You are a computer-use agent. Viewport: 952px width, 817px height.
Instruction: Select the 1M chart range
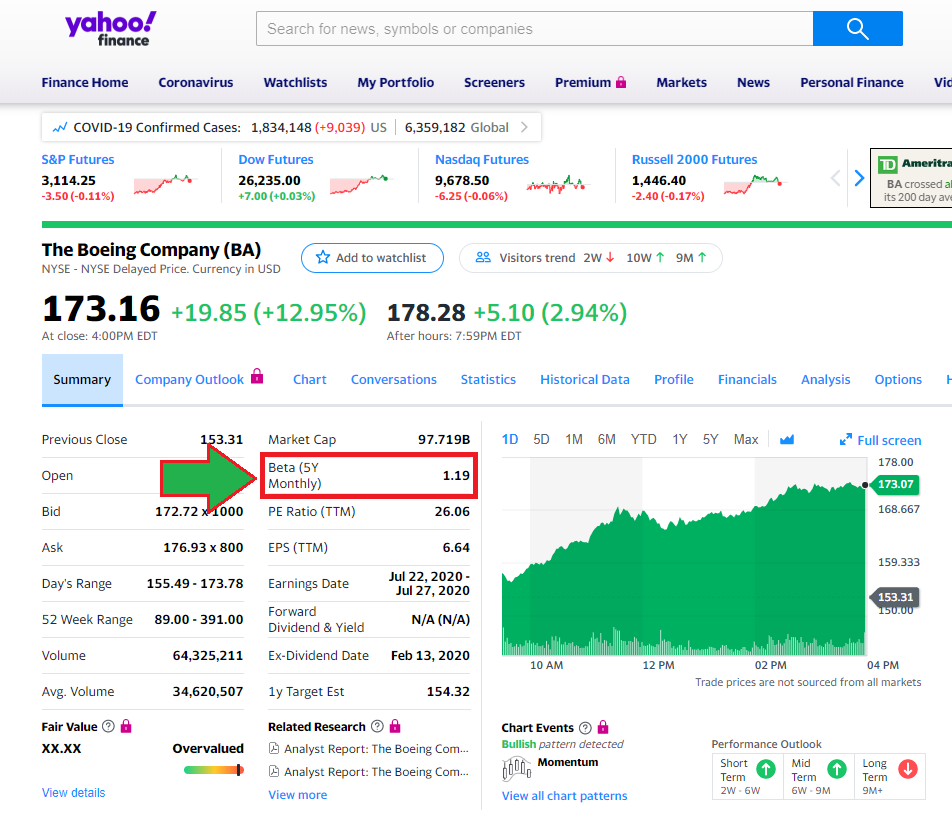click(x=574, y=439)
